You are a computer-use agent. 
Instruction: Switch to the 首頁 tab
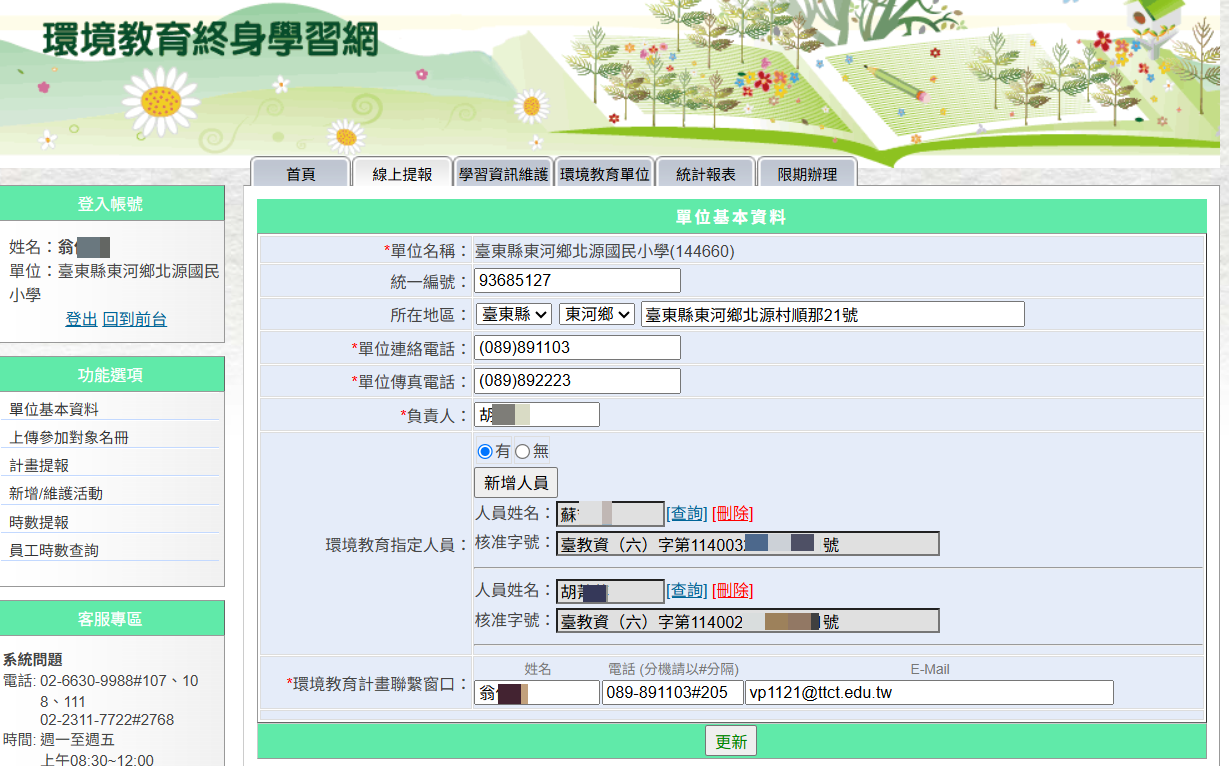click(300, 174)
